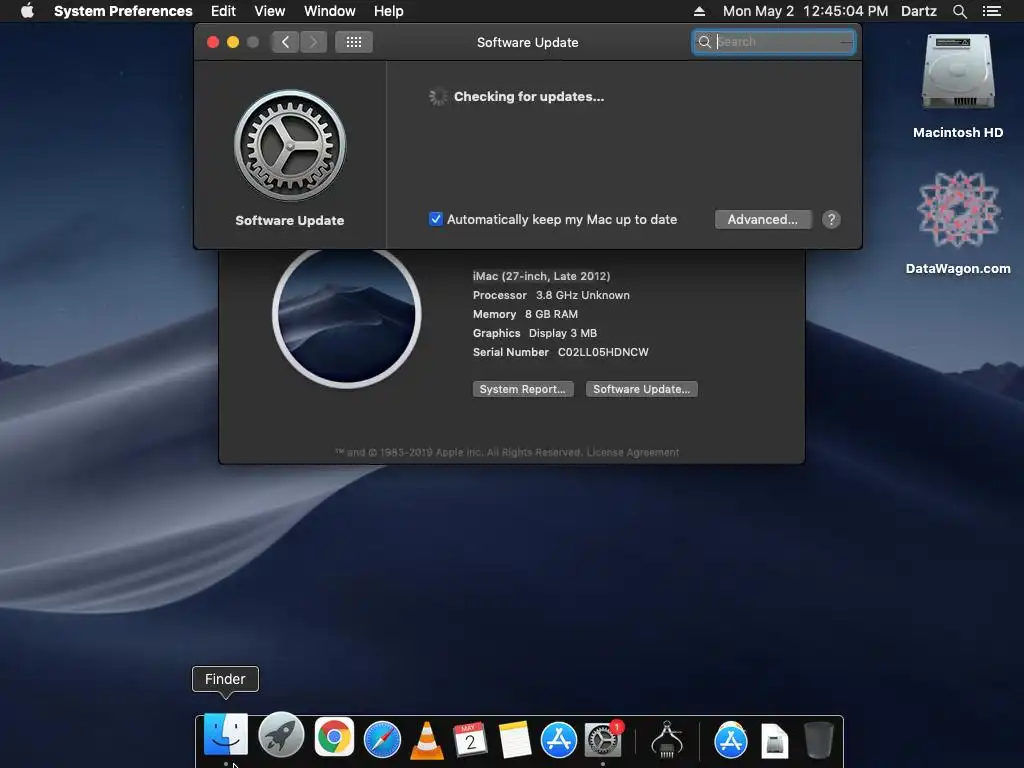Click the "8 GB RAM" memory value
This screenshot has height=768, width=1024.
[551, 314]
